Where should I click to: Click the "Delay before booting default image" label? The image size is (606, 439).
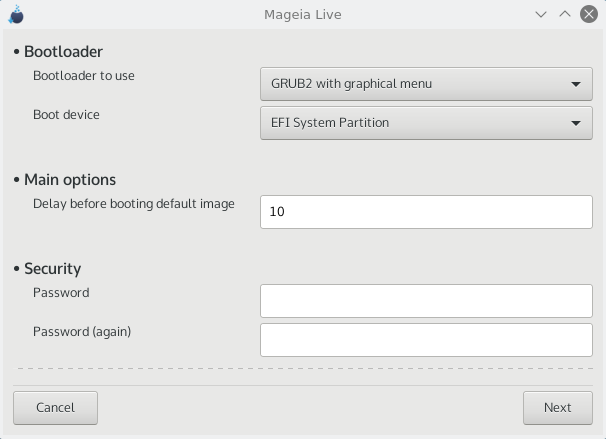[x=134, y=204]
